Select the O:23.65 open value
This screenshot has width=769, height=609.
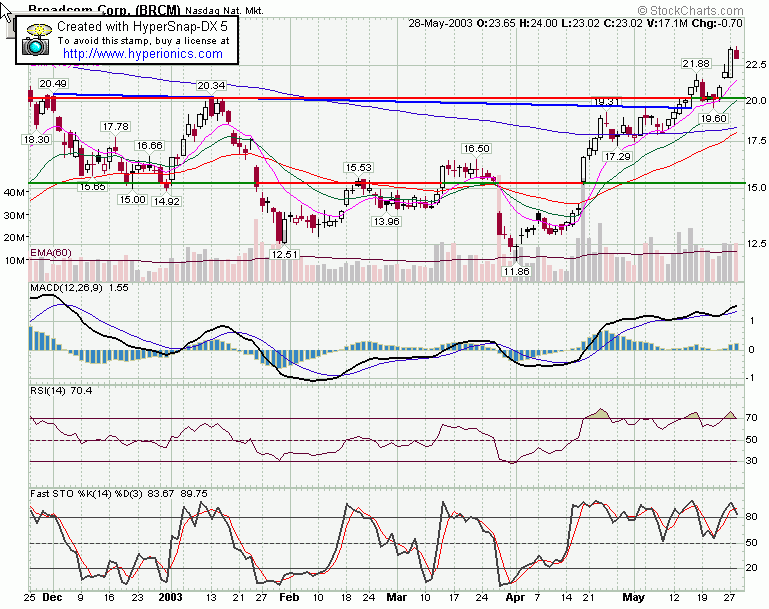click(495, 24)
